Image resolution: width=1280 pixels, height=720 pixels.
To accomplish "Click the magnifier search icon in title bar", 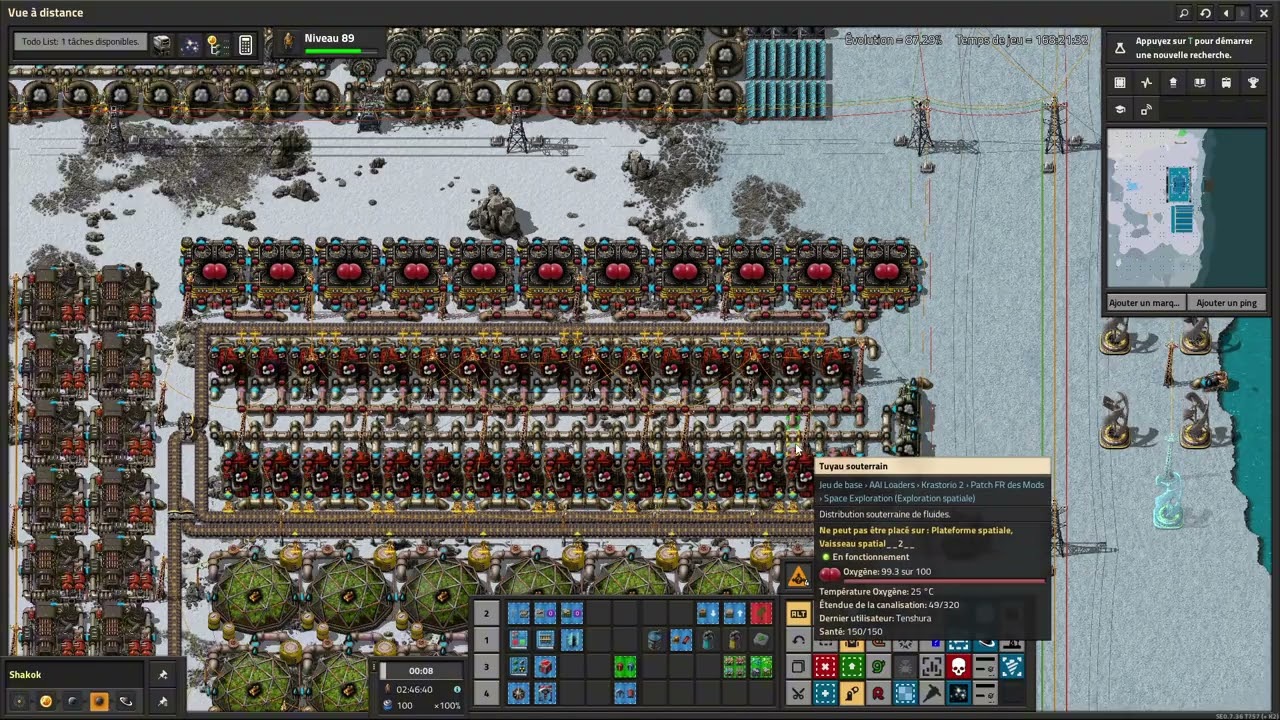I will click(1184, 13).
